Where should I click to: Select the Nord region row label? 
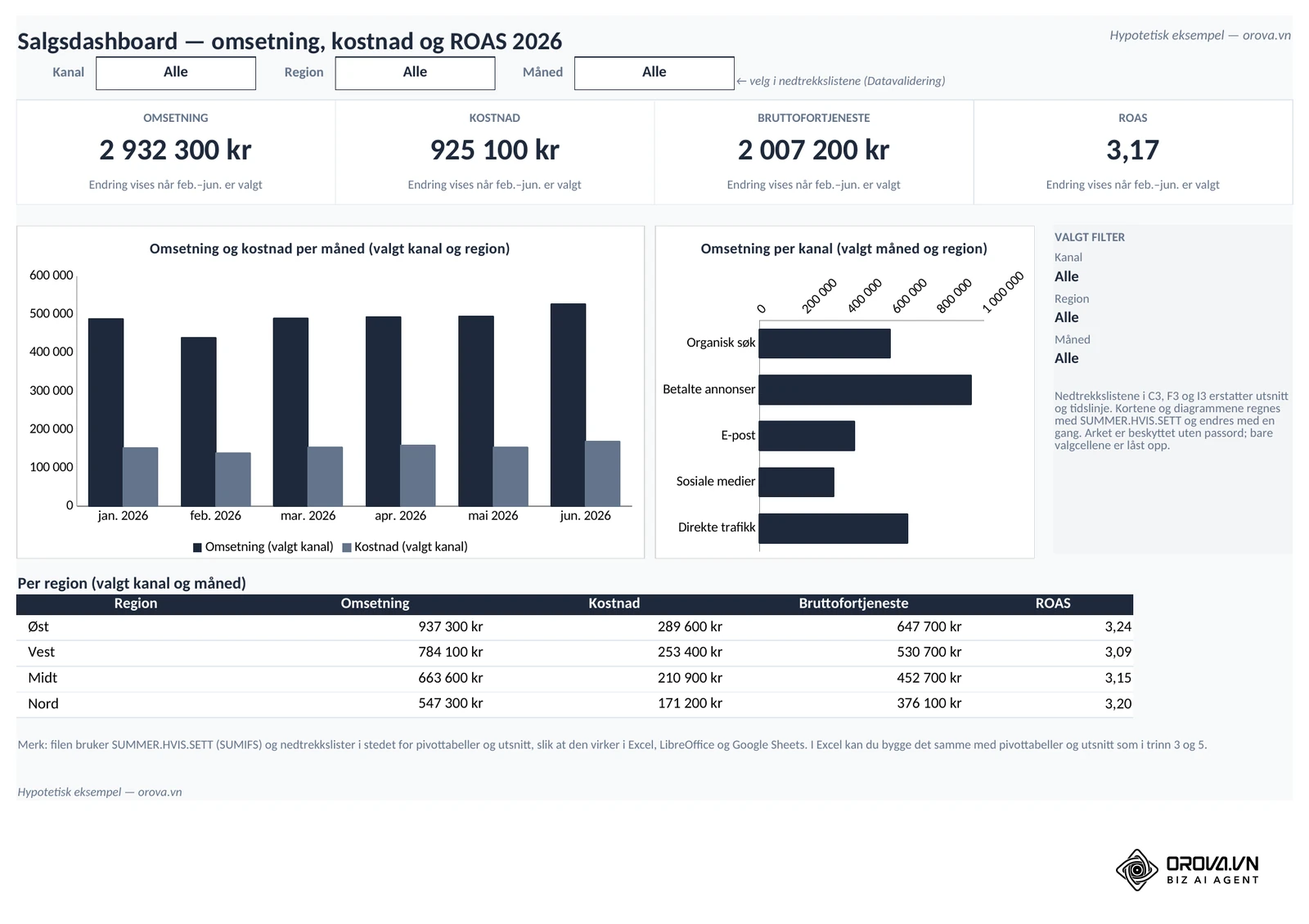tap(43, 704)
